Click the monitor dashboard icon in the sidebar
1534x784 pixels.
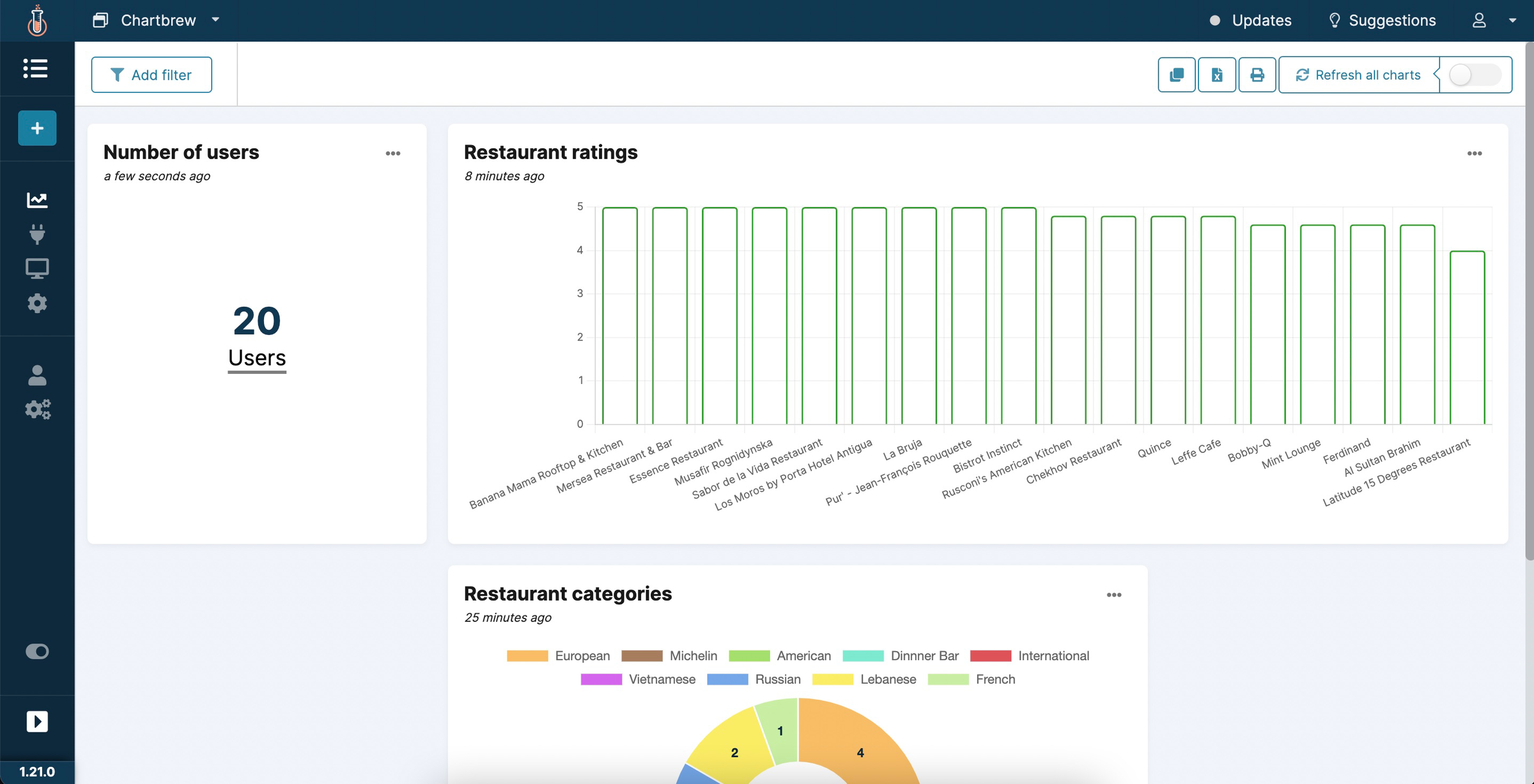[x=37, y=268]
